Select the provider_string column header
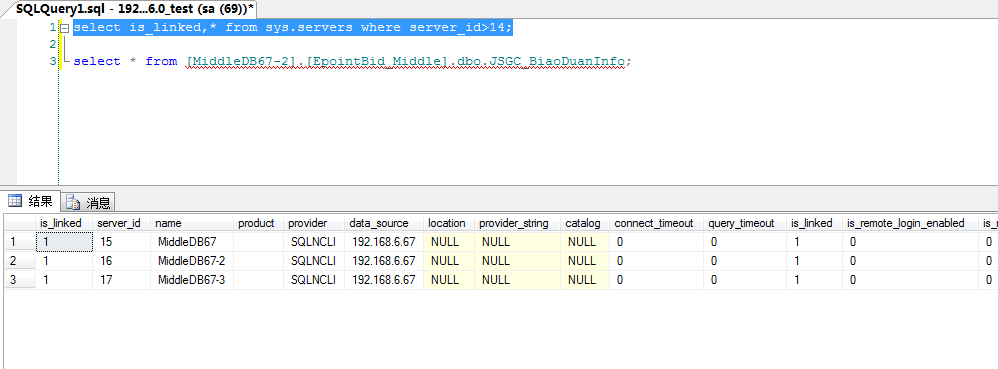This screenshot has width=998, height=369. (517, 223)
